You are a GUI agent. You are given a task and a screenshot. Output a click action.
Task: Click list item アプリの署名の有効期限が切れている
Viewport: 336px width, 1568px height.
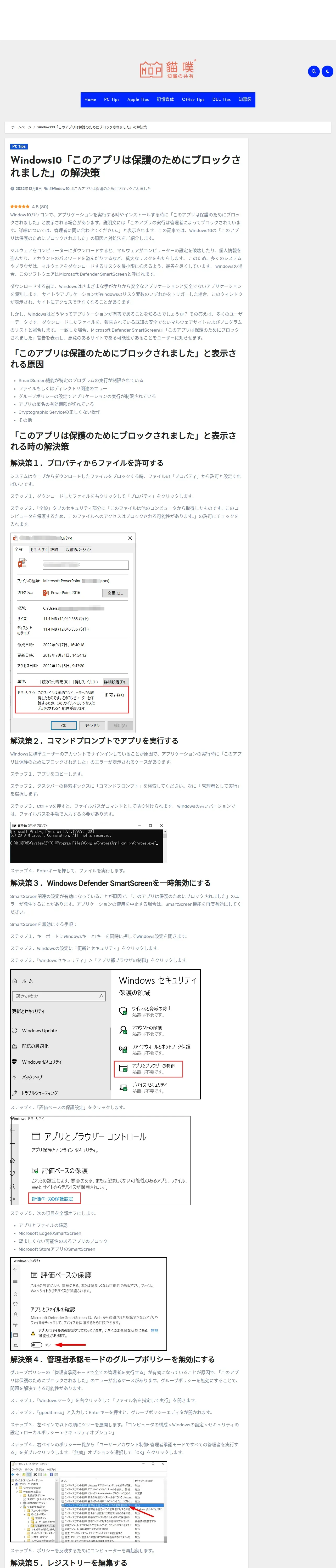[x=56, y=404]
